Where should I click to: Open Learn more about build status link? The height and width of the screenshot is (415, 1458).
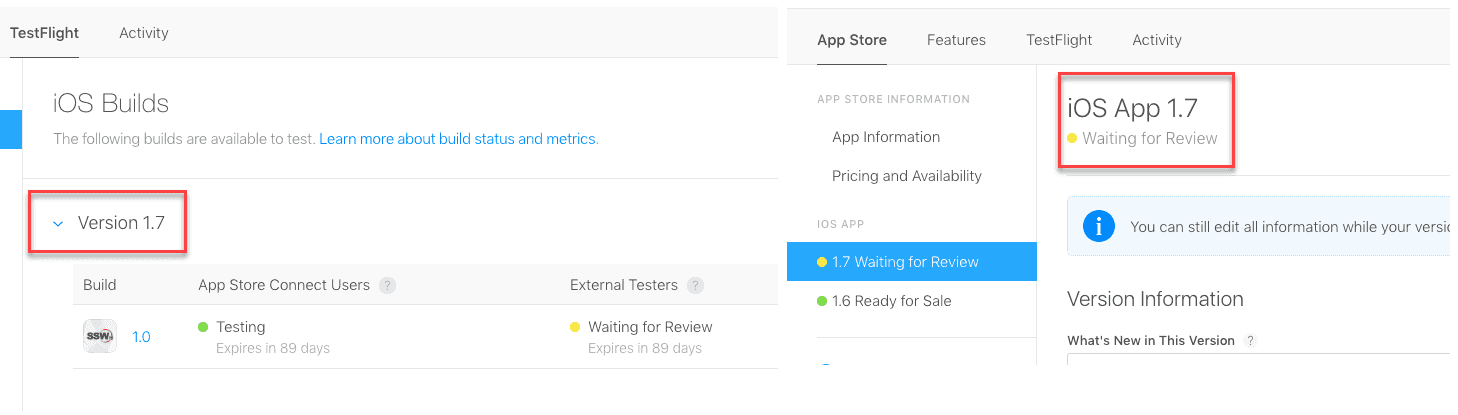[x=458, y=139]
